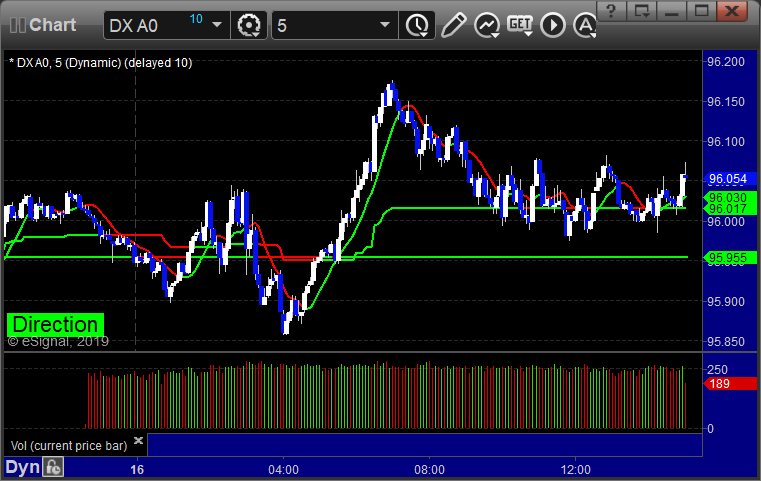Viewport: 761px width, 481px height.
Task: Expand the DX A0 symbol dropdown arrow
Action: click(217, 25)
